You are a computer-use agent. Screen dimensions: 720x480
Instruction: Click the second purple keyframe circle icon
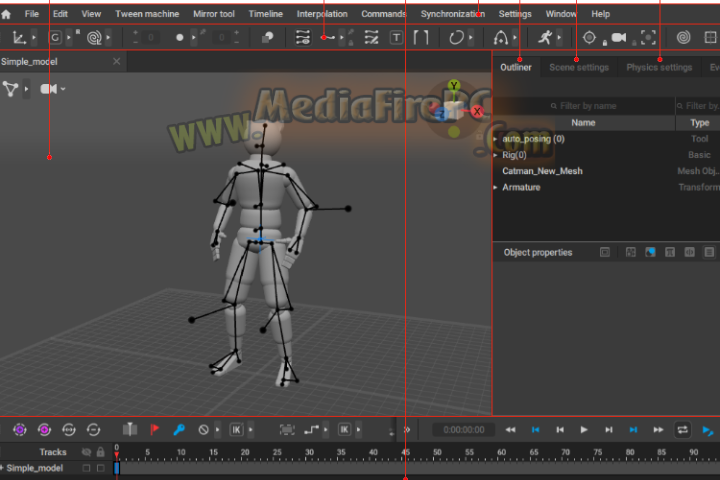point(45,429)
